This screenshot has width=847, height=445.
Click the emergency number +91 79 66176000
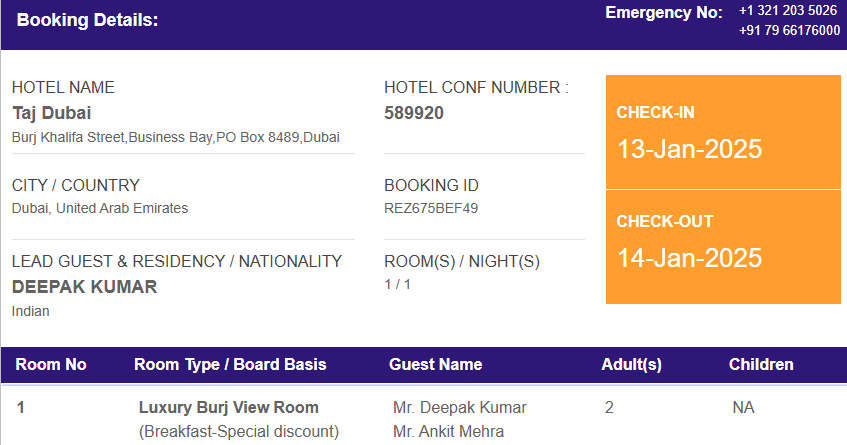click(x=789, y=30)
